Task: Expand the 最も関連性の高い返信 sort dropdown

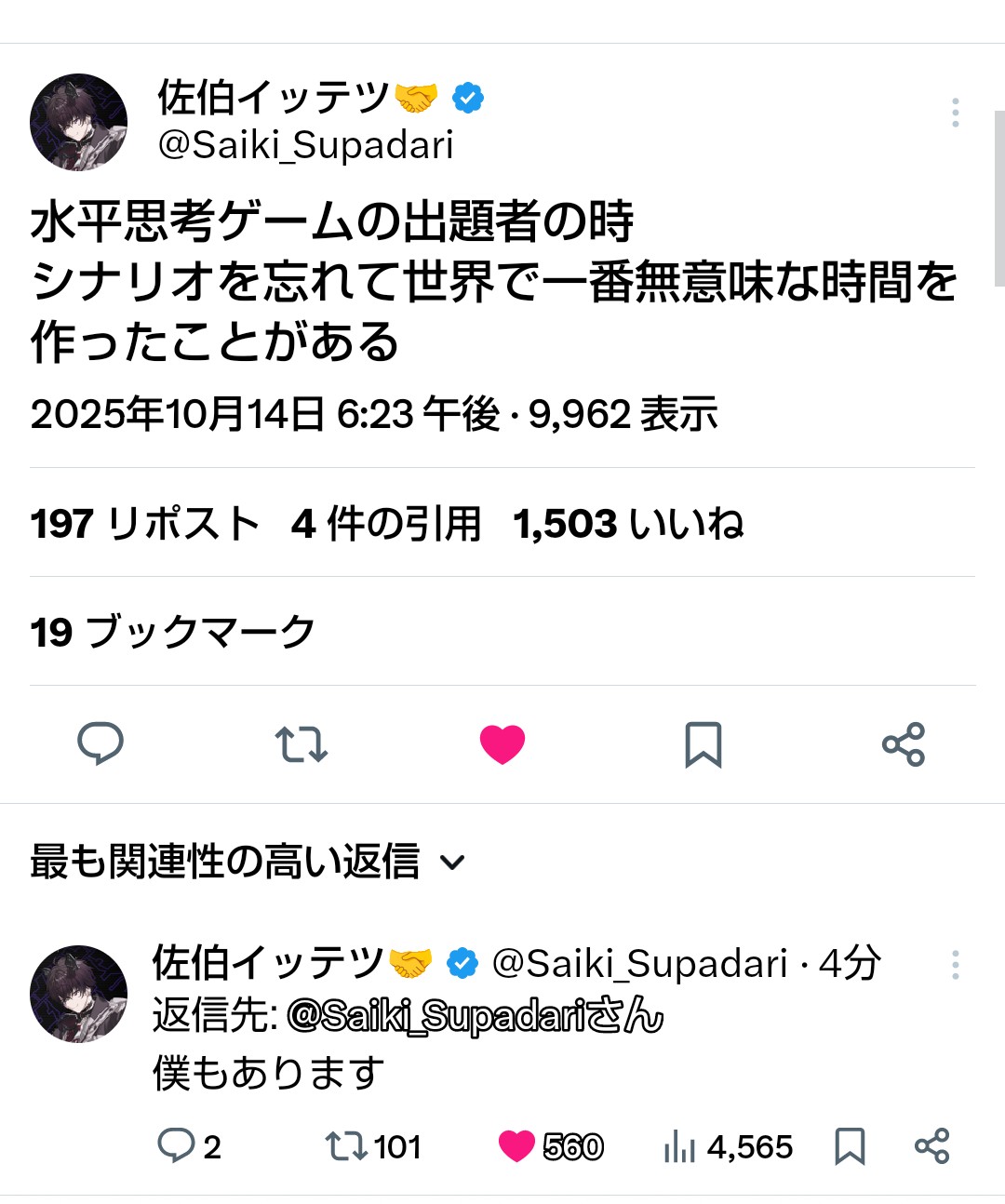Action: 248,862
